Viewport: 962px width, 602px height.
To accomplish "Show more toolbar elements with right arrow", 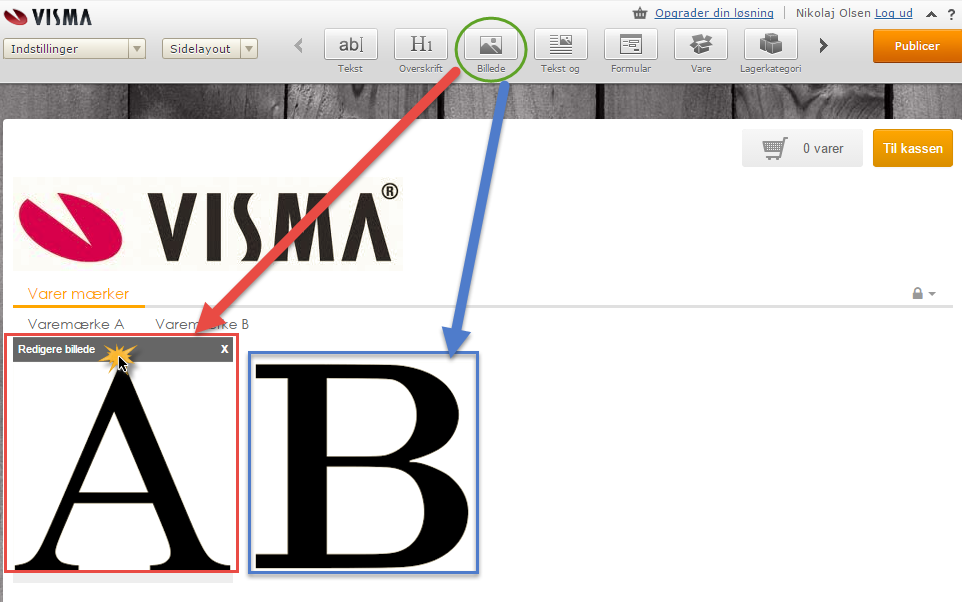I will [x=823, y=45].
